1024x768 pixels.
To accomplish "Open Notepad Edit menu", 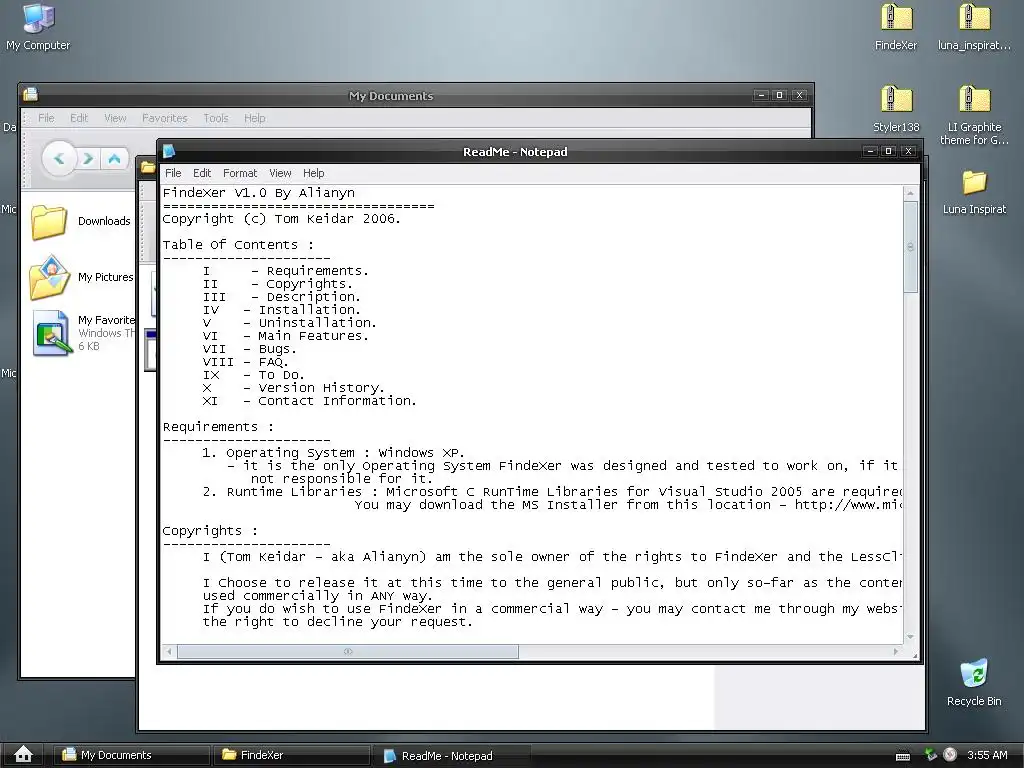I will (202, 173).
